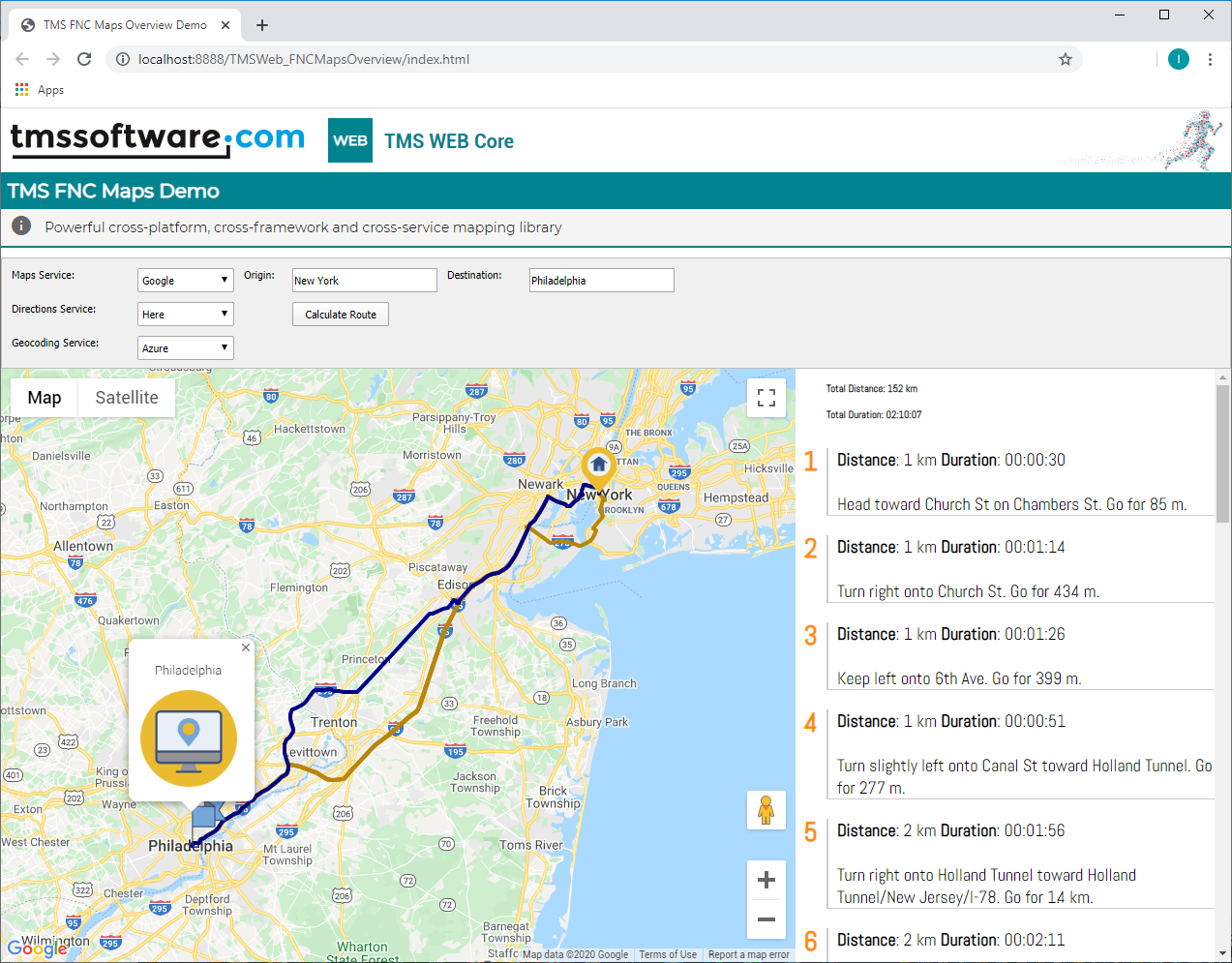Open the Apps shortcut in bookmarks bar
The image size is (1232, 963).
point(40,90)
